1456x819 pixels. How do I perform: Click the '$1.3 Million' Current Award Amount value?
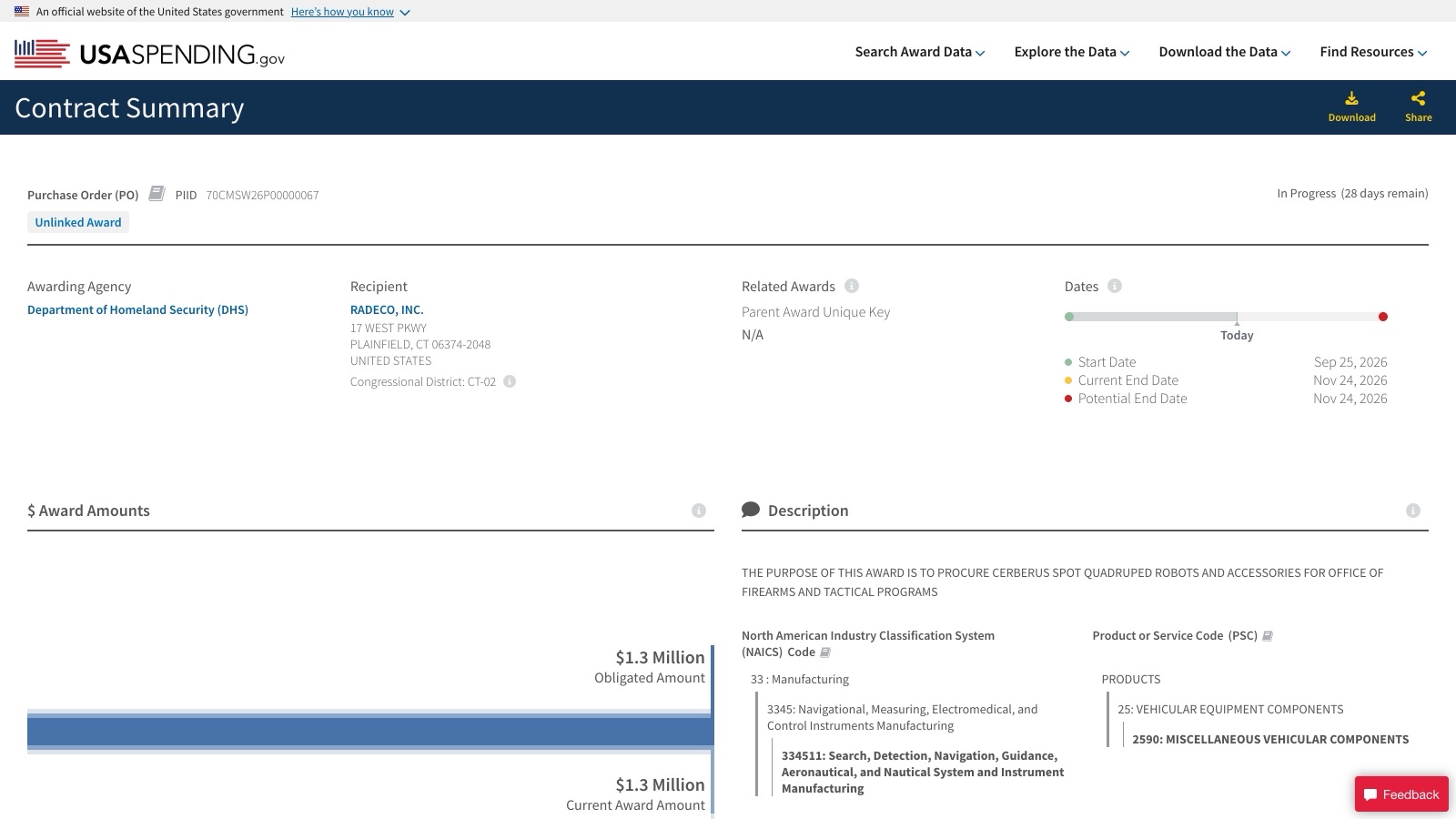pyautogui.click(x=660, y=784)
